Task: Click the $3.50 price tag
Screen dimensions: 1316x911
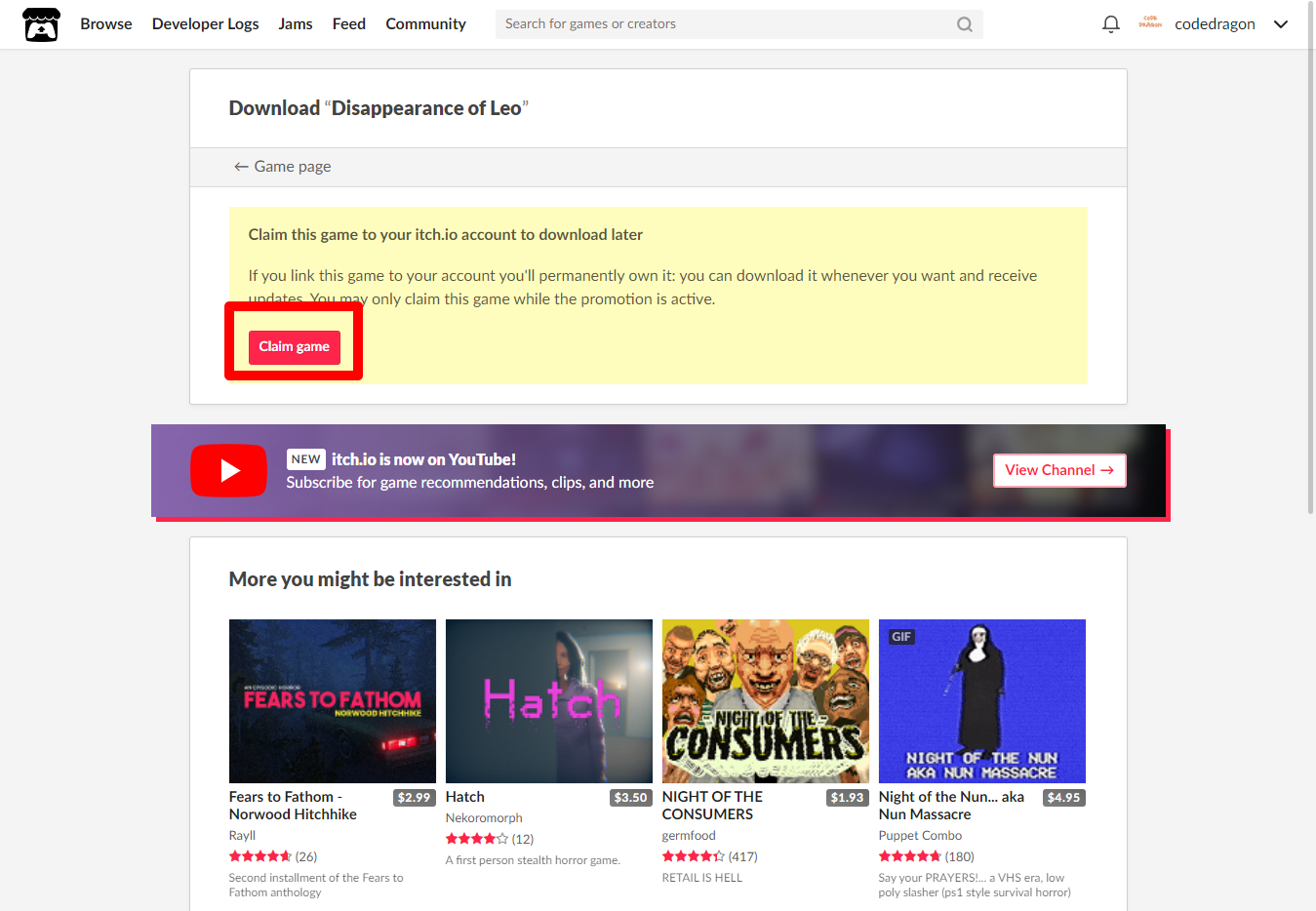Action: tap(630, 798)
